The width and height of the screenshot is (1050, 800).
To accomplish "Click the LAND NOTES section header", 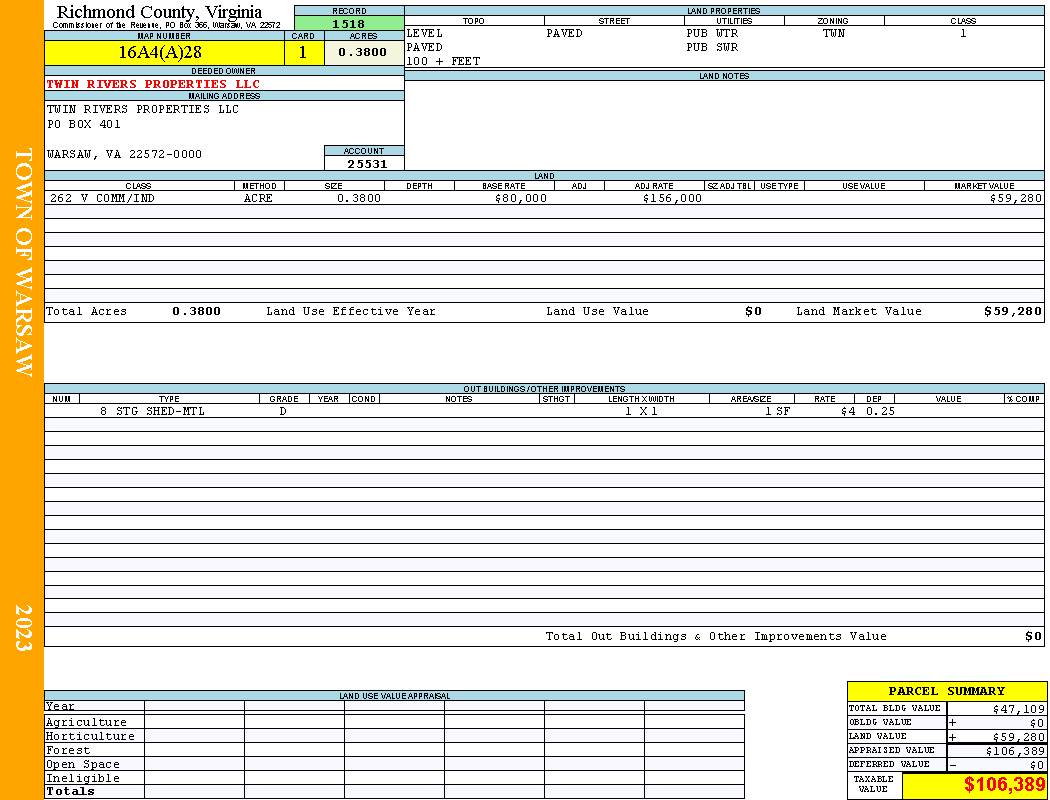I will click(x=724, y=76).
